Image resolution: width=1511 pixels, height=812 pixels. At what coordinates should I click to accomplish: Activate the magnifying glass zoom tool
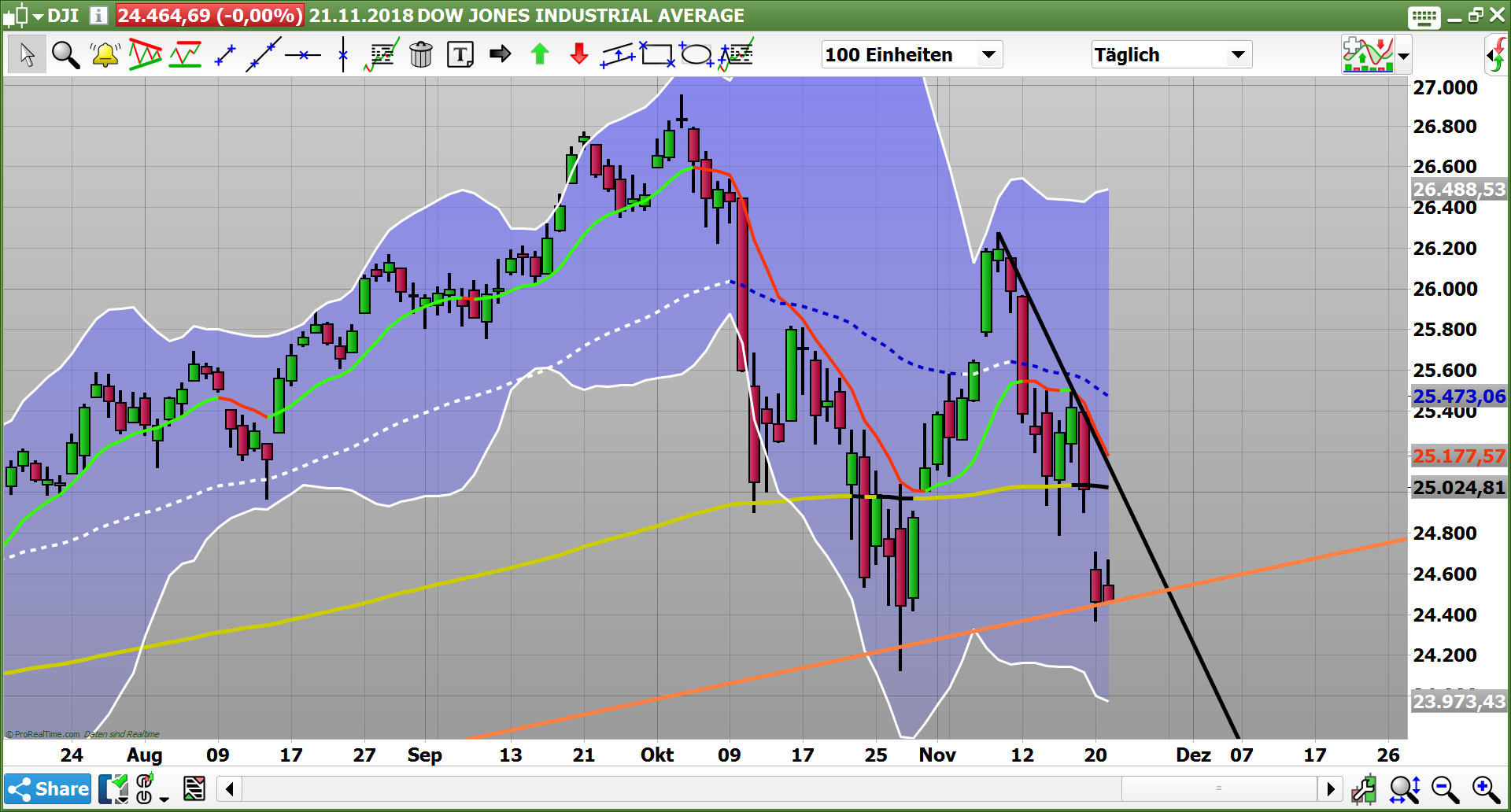click(66, 55)
